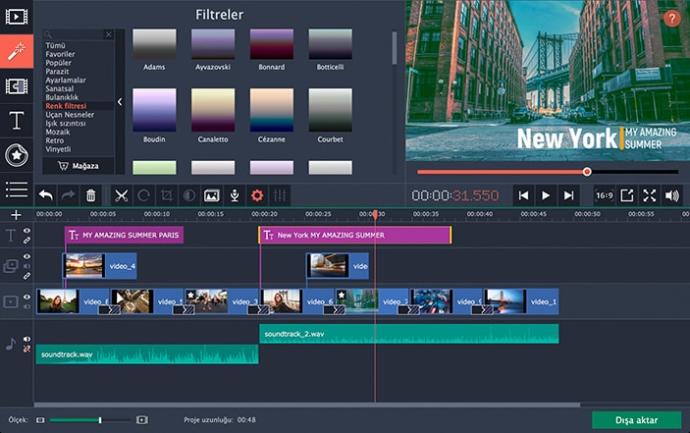Click the preview playback progress slider

548,172
